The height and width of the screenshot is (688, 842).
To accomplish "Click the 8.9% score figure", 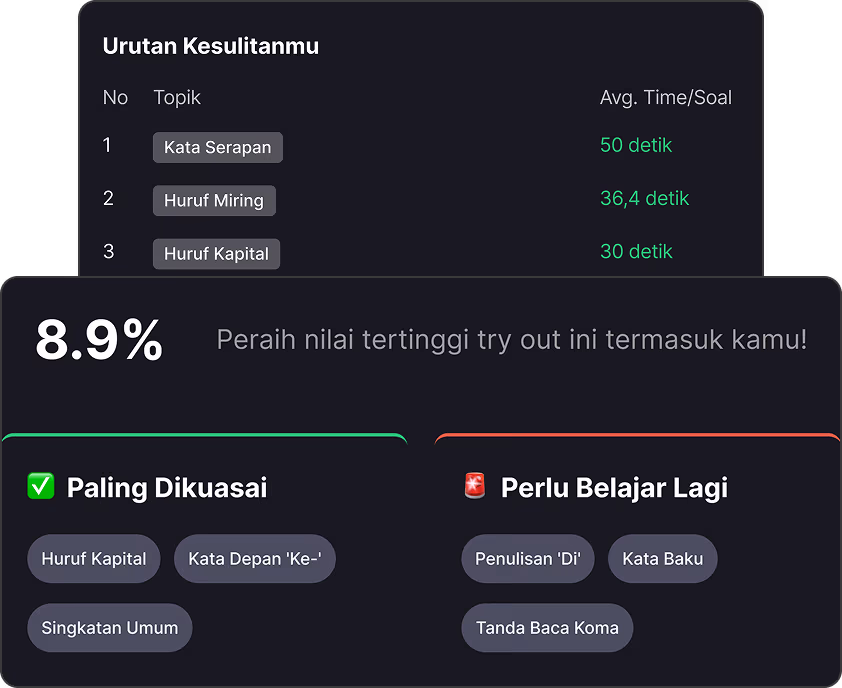I will pyautogui.click(x=99, y=340).
